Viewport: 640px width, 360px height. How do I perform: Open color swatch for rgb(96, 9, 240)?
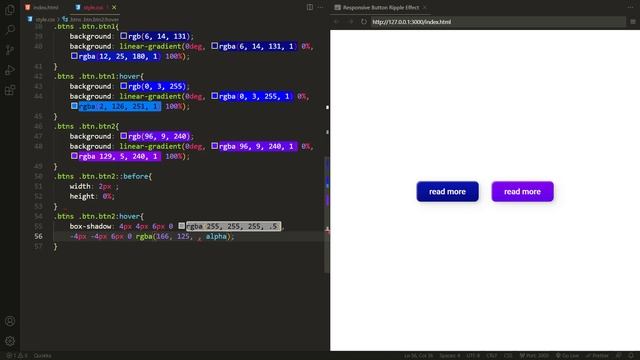(123, 136)
